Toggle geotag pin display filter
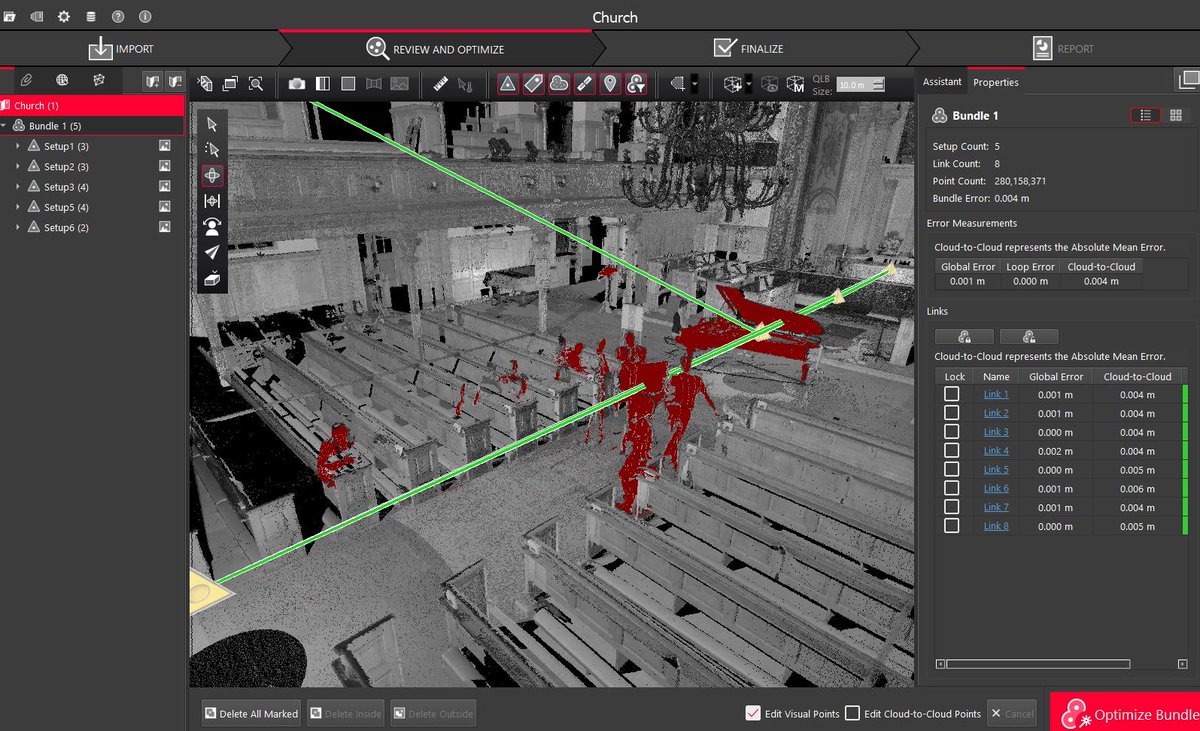This screenshot has height=731, width=1200. click(x=610, y=84)
